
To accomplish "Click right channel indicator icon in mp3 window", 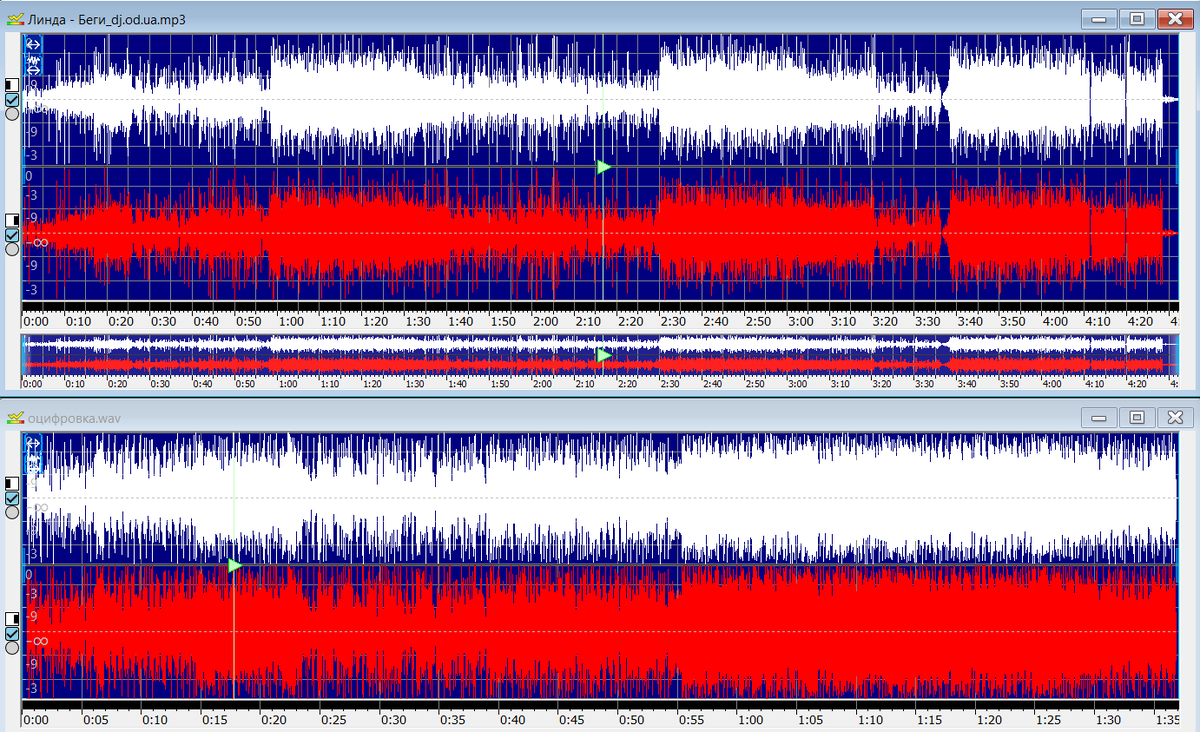I will click(x=12, y=220).
